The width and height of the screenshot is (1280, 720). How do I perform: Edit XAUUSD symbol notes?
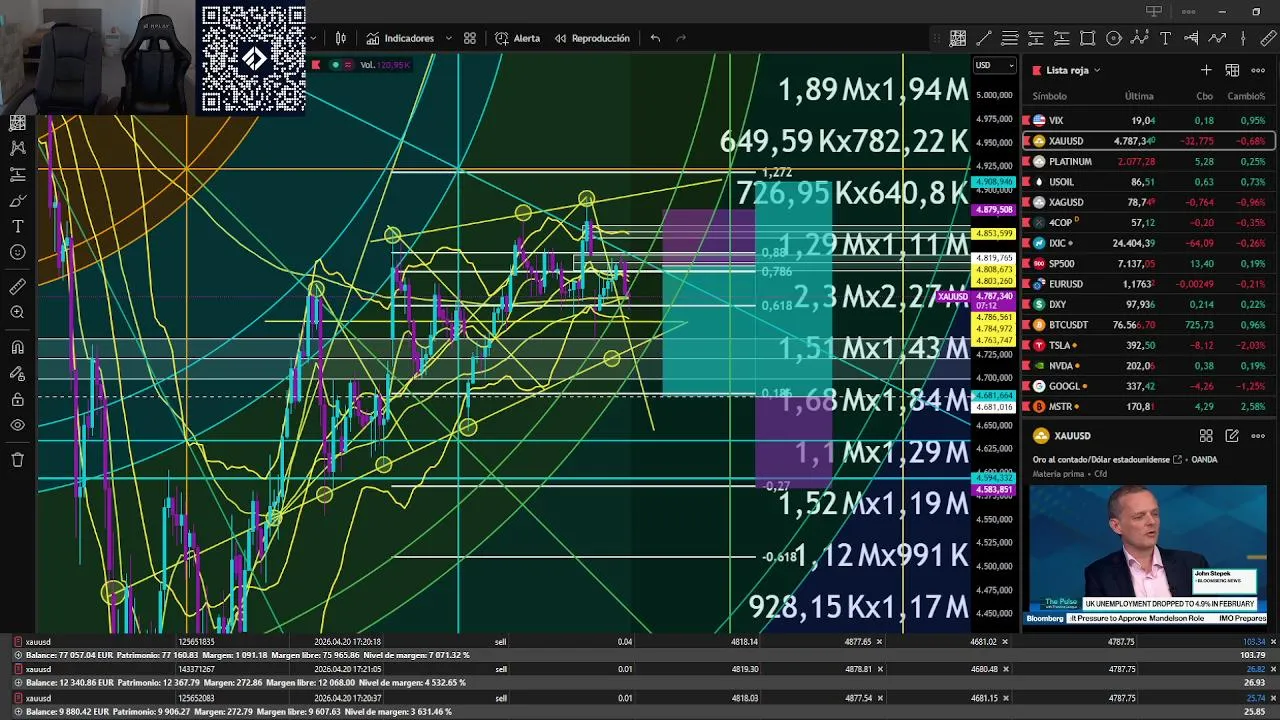pos(1232,436)
